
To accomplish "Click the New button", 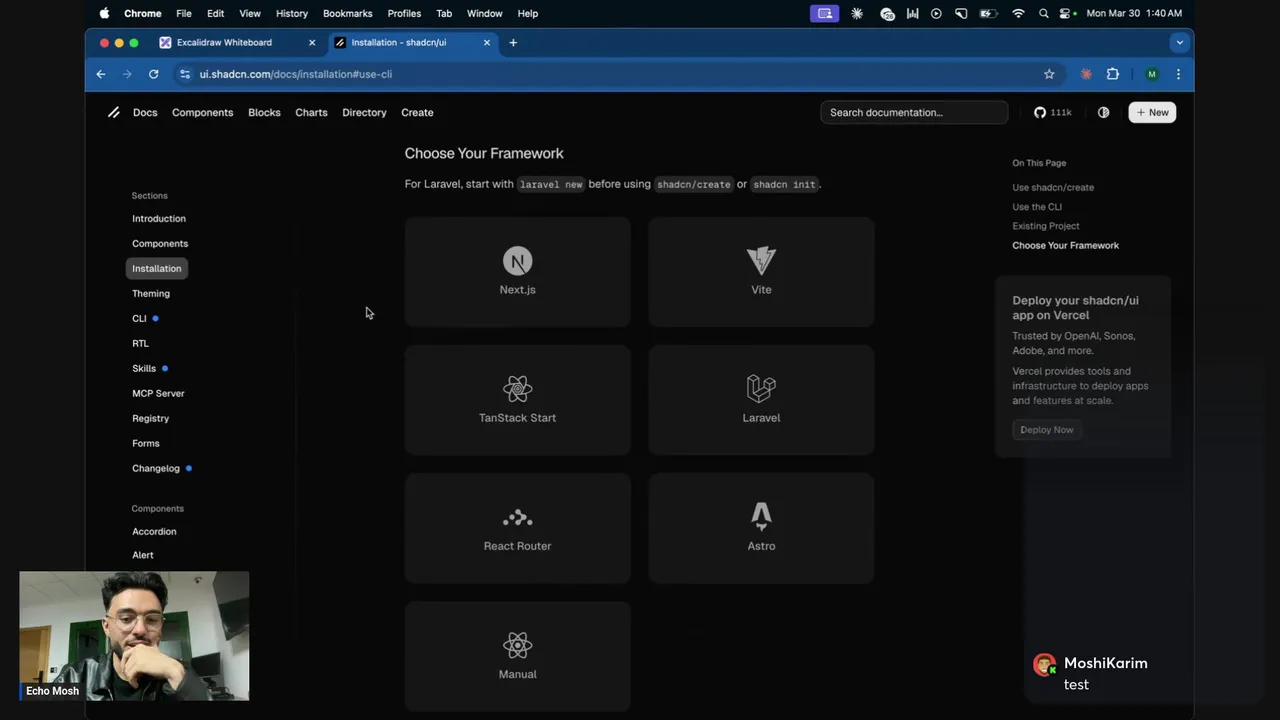I will pyautogui.click(x=1152, y=112).
